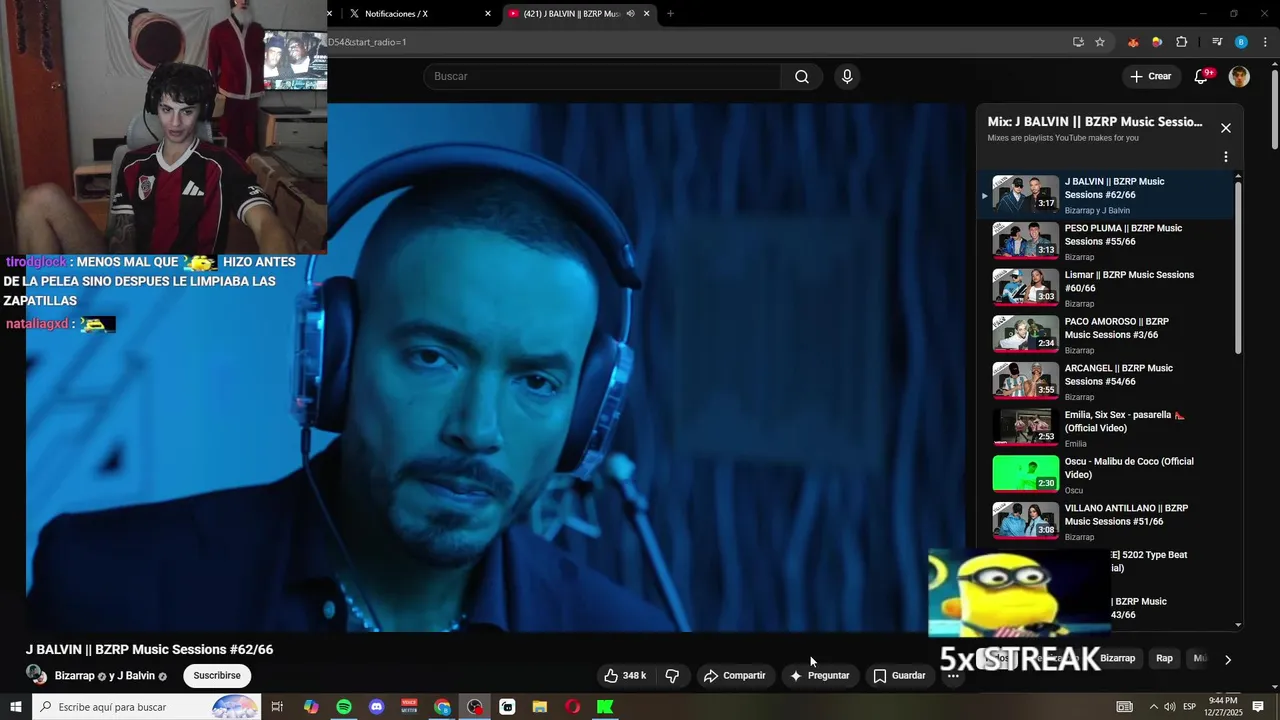Image resolution: width=1280 pixels, height=720 pixels.
Task: Open the colorful balloons extension icon
Action: pos(1157,42)
